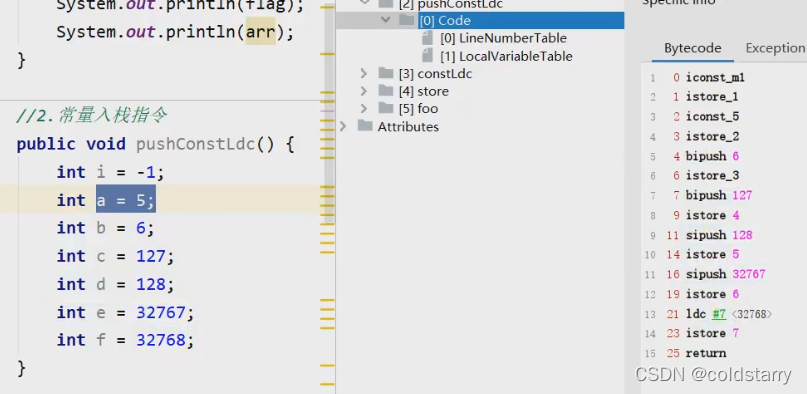Image resolution: width=807 pixels, height=394 pixels.
Task: Click the line 'int b = 6;'
Action: pyautogui.click(x=106, y=228)
